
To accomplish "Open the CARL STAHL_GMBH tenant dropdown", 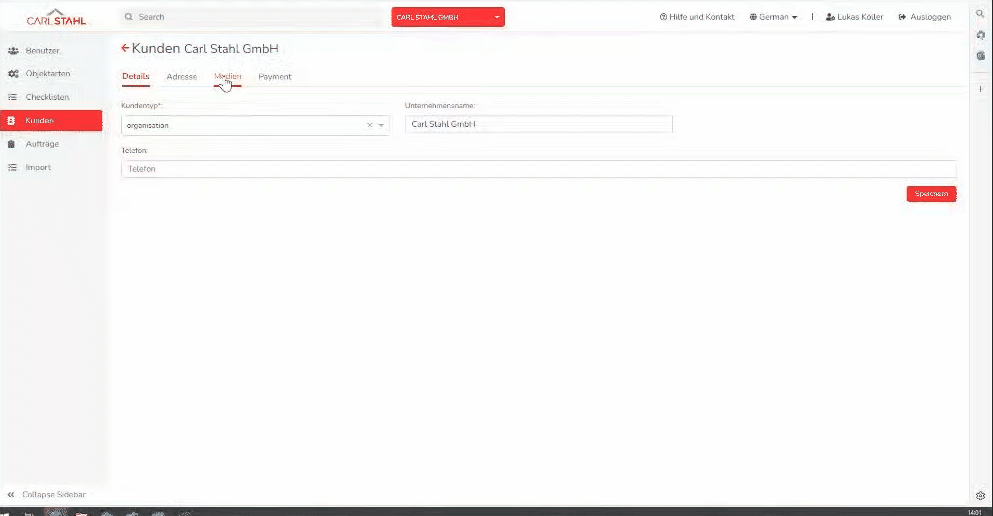I will click(x=448, y=17).
